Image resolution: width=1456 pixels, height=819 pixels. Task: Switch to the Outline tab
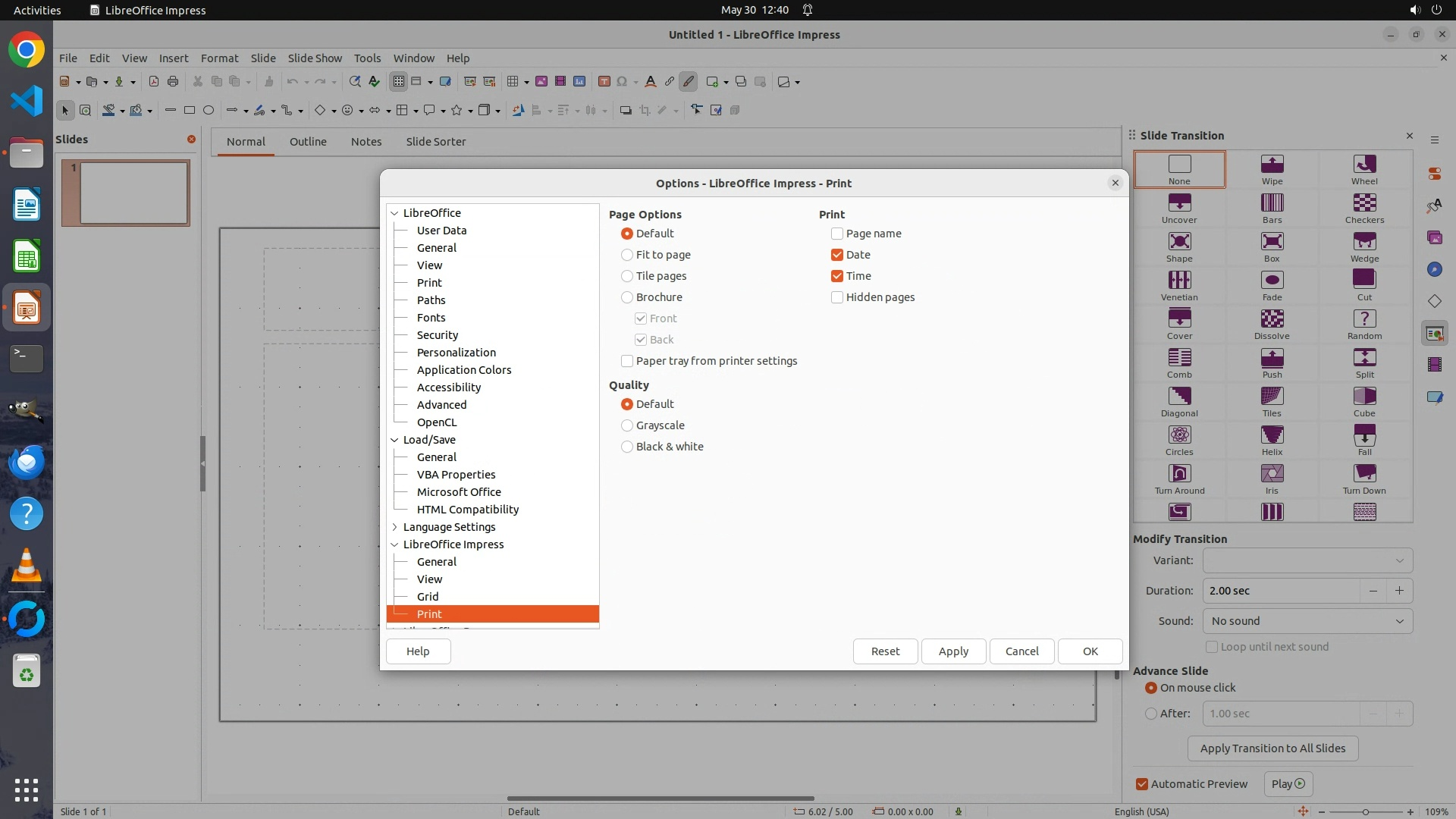click(308, 142)
